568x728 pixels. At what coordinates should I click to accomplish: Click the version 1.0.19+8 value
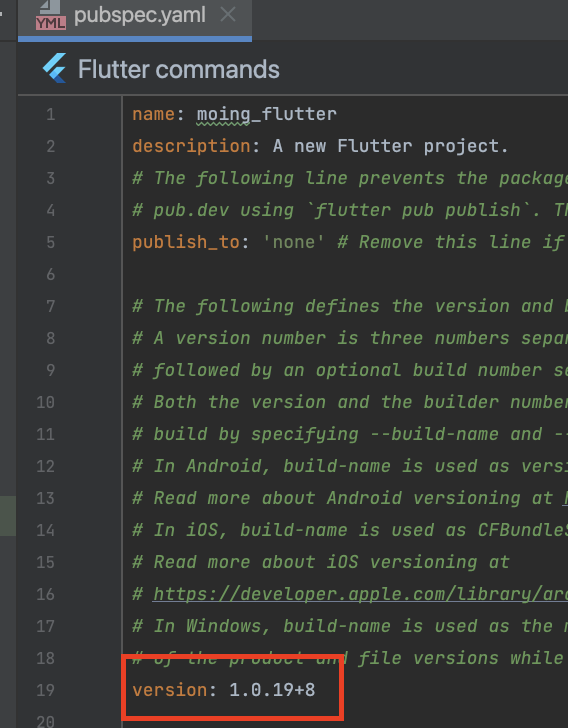(x=272, y=690)
